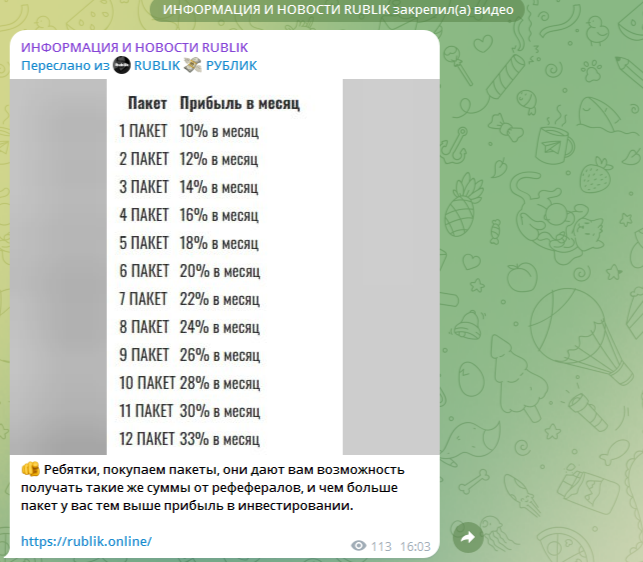Click the view count 113

[381, 546]
